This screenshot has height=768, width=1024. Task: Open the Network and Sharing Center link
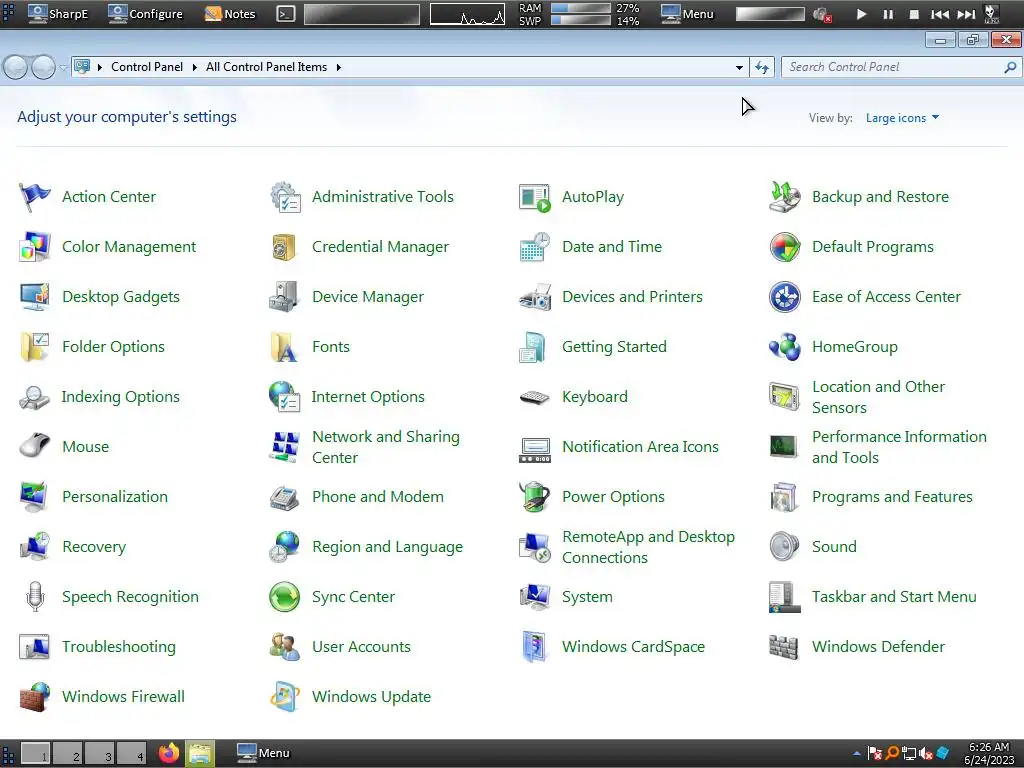pyautogui.click(x=386, y=447)
